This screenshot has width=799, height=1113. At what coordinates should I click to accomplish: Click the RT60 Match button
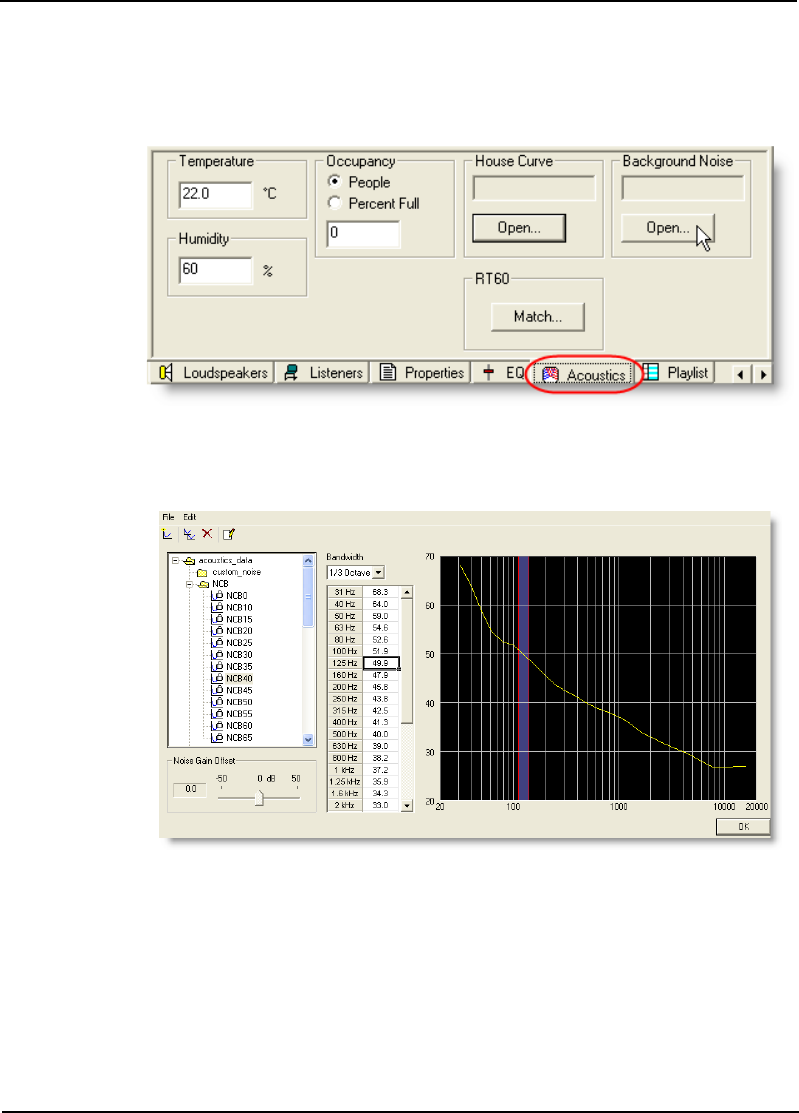click(538, 317)
